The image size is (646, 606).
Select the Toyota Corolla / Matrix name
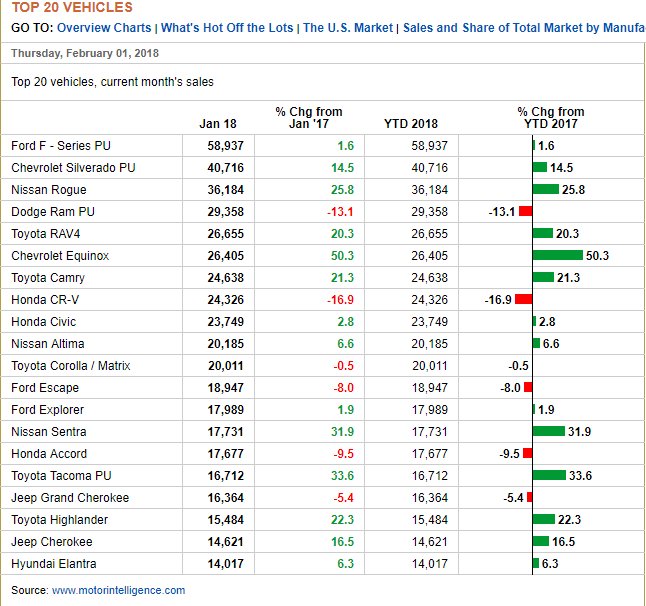click(x=70, y=366)
